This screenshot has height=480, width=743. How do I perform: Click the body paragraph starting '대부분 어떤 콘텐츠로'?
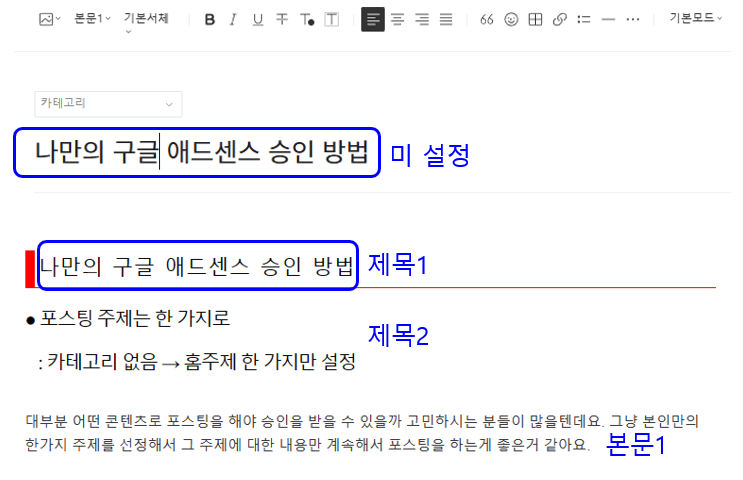pos(362,433)
